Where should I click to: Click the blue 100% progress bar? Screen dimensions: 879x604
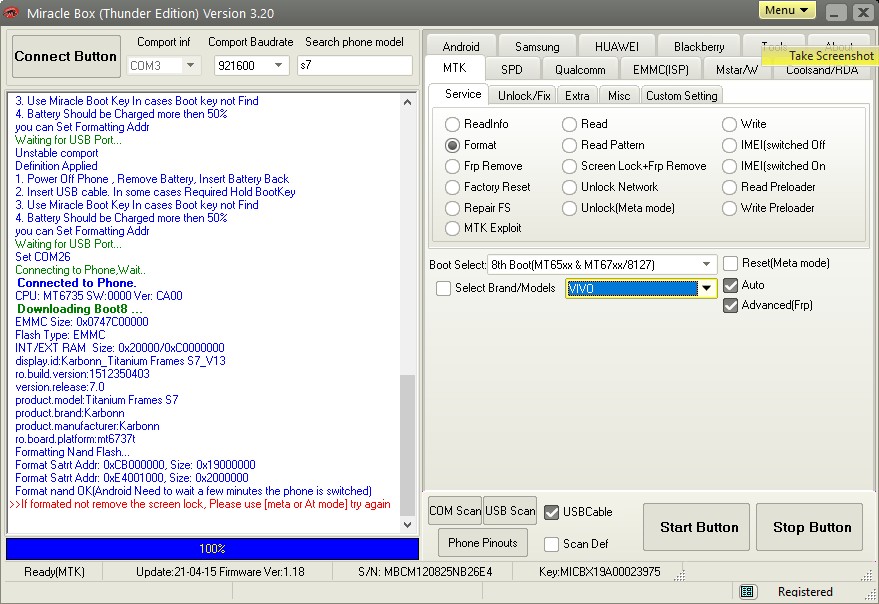coord(212,549)
